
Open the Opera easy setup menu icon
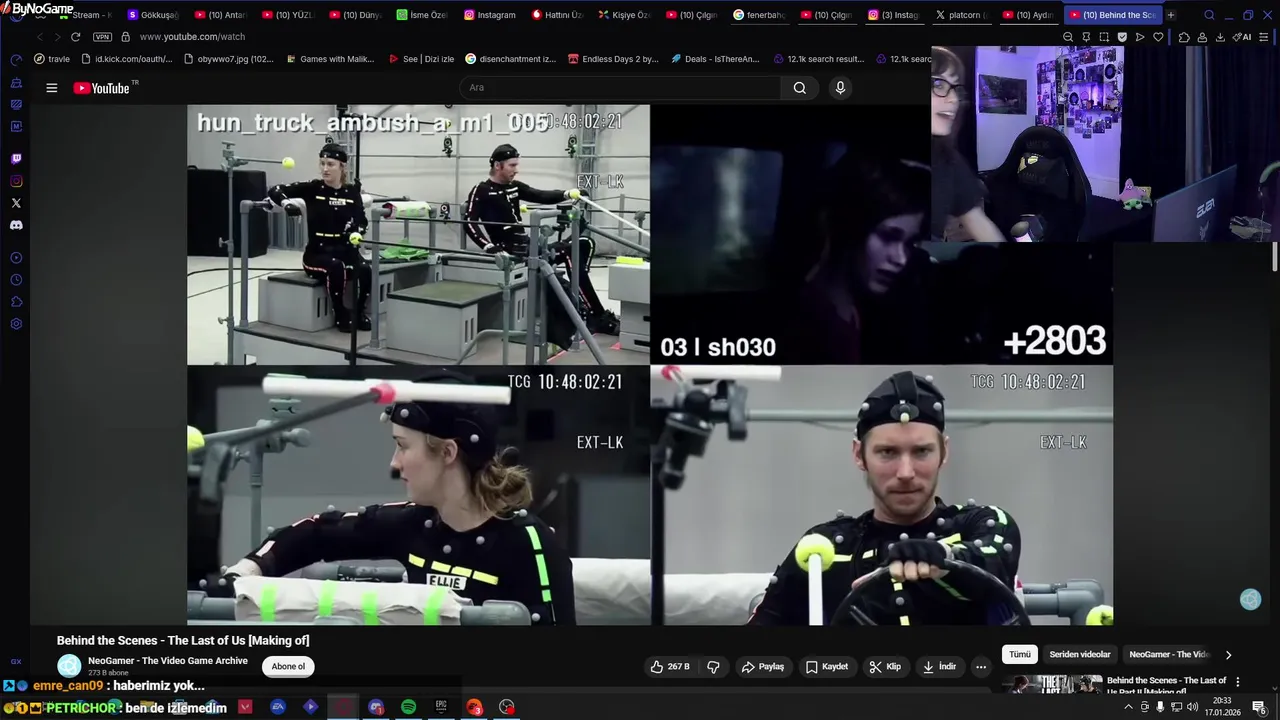click(x=1265, y=37)
